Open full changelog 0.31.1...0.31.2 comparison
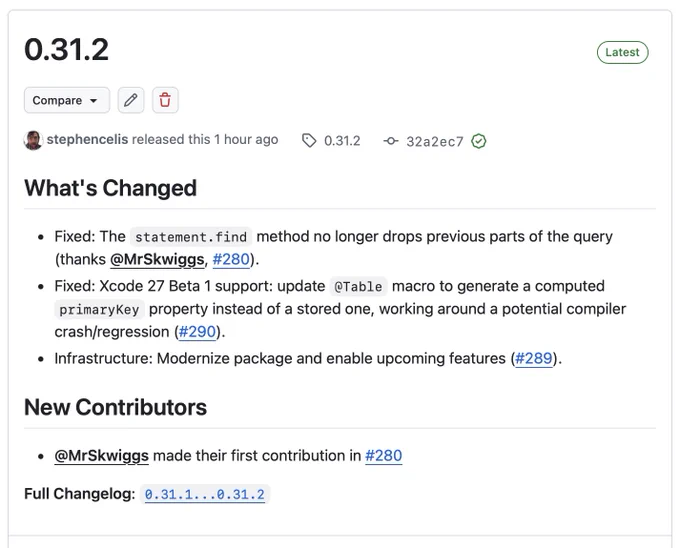The width and height of the screenshot is (680, 548). point(205,494)
